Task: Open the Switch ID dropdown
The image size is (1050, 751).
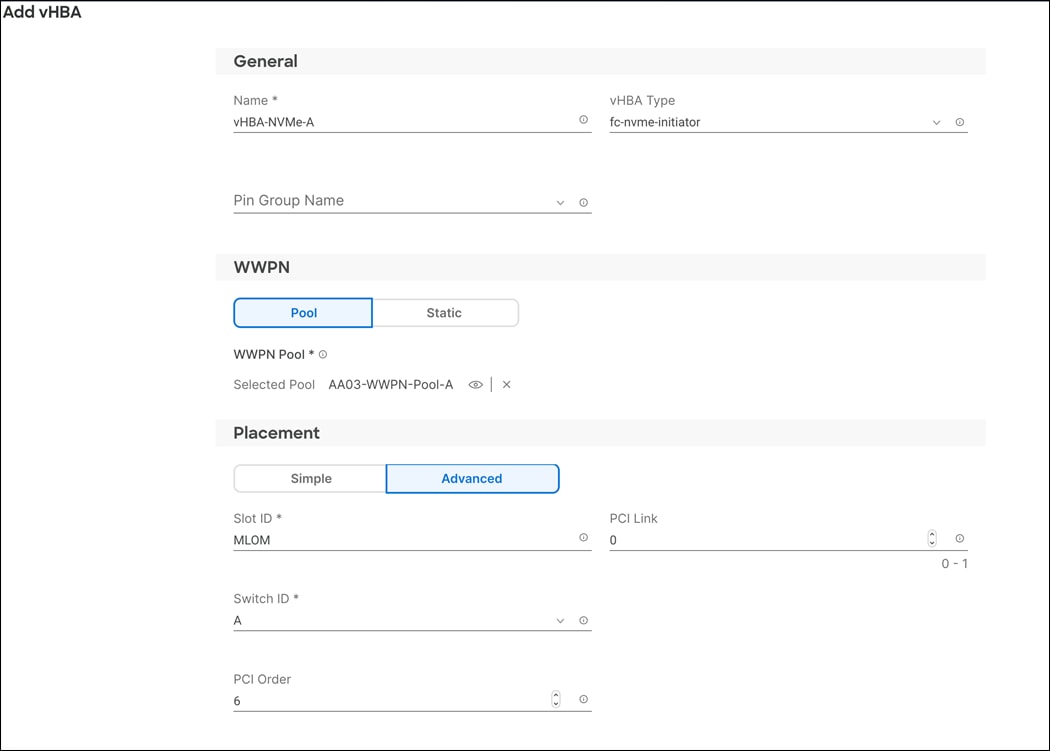Action: tap(560, 620)
